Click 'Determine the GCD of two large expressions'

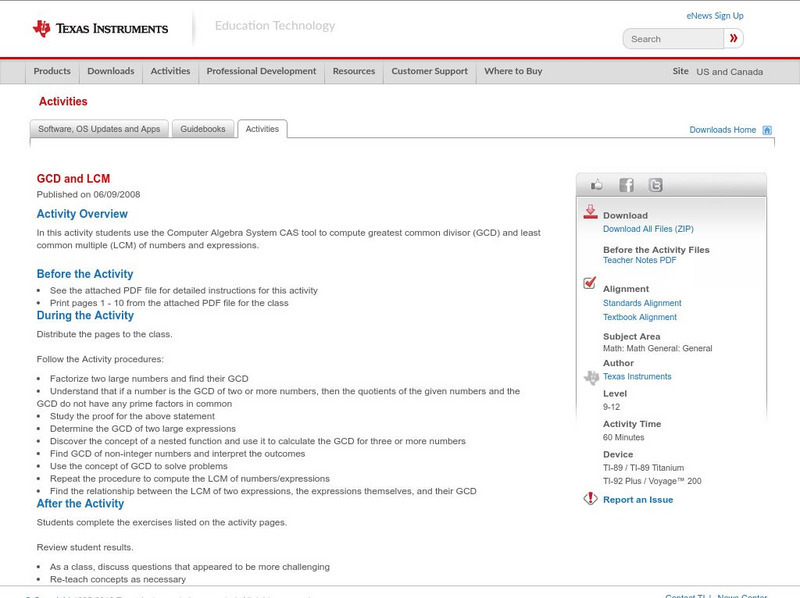point(143,429)
